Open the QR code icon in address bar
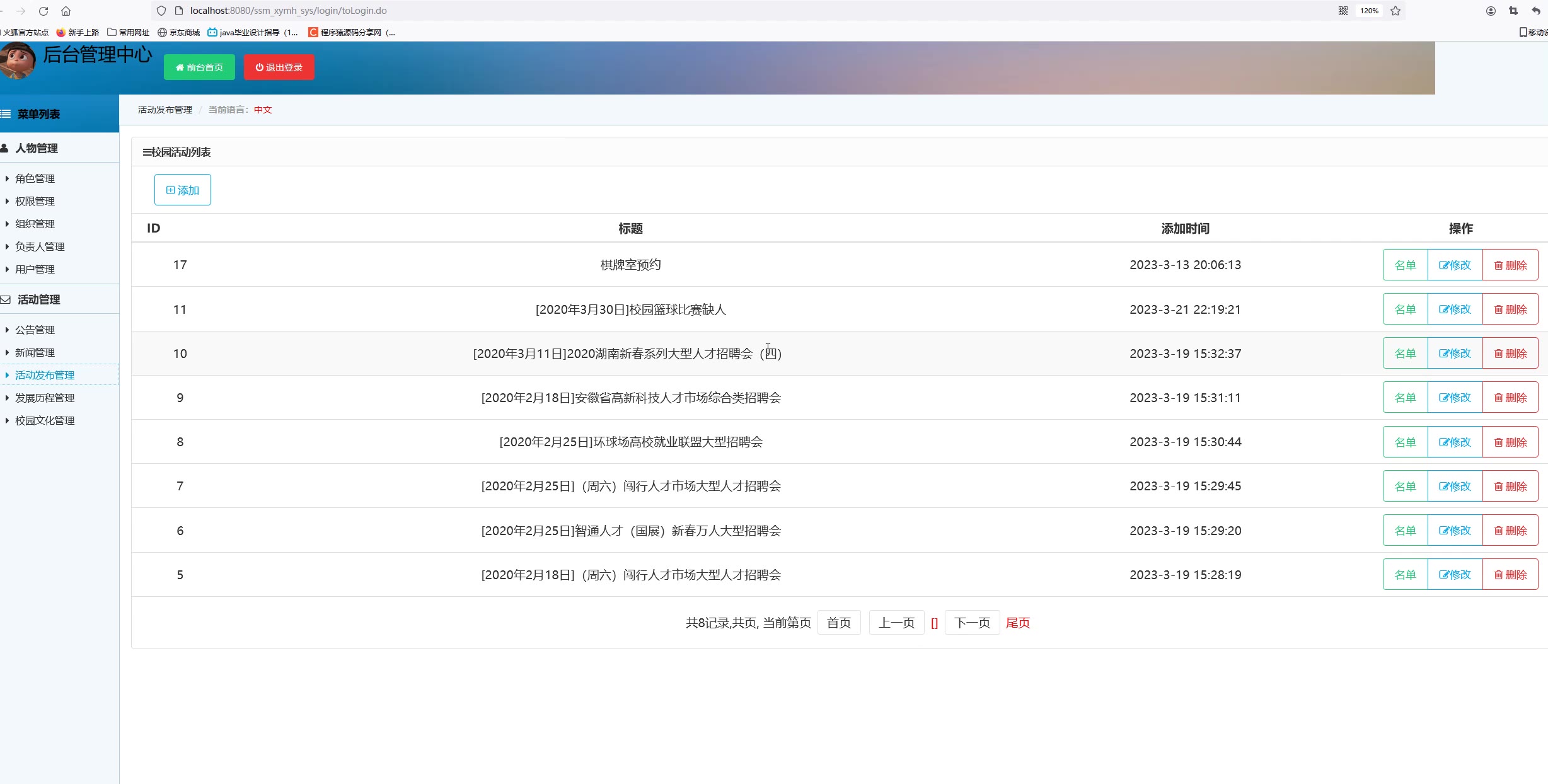The height and width of the screenshot is (784, 1548). 1343,11
